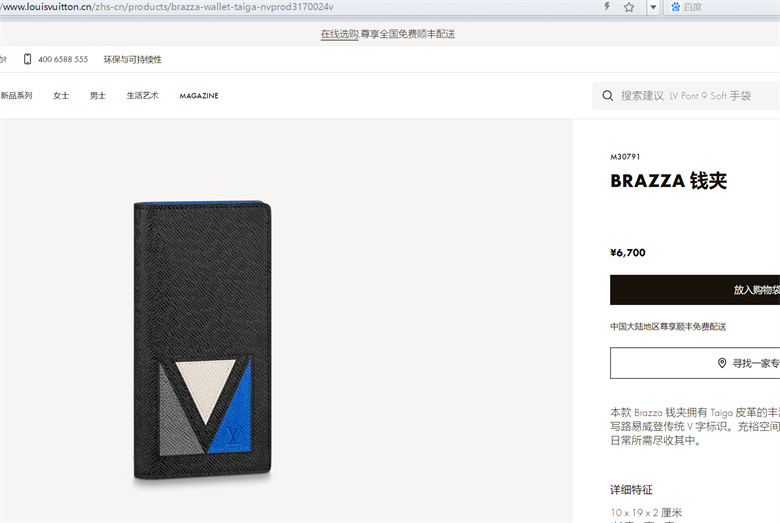Click the lightning bolt speed icon
Viewport: 780px width, 523px height.
607,6
